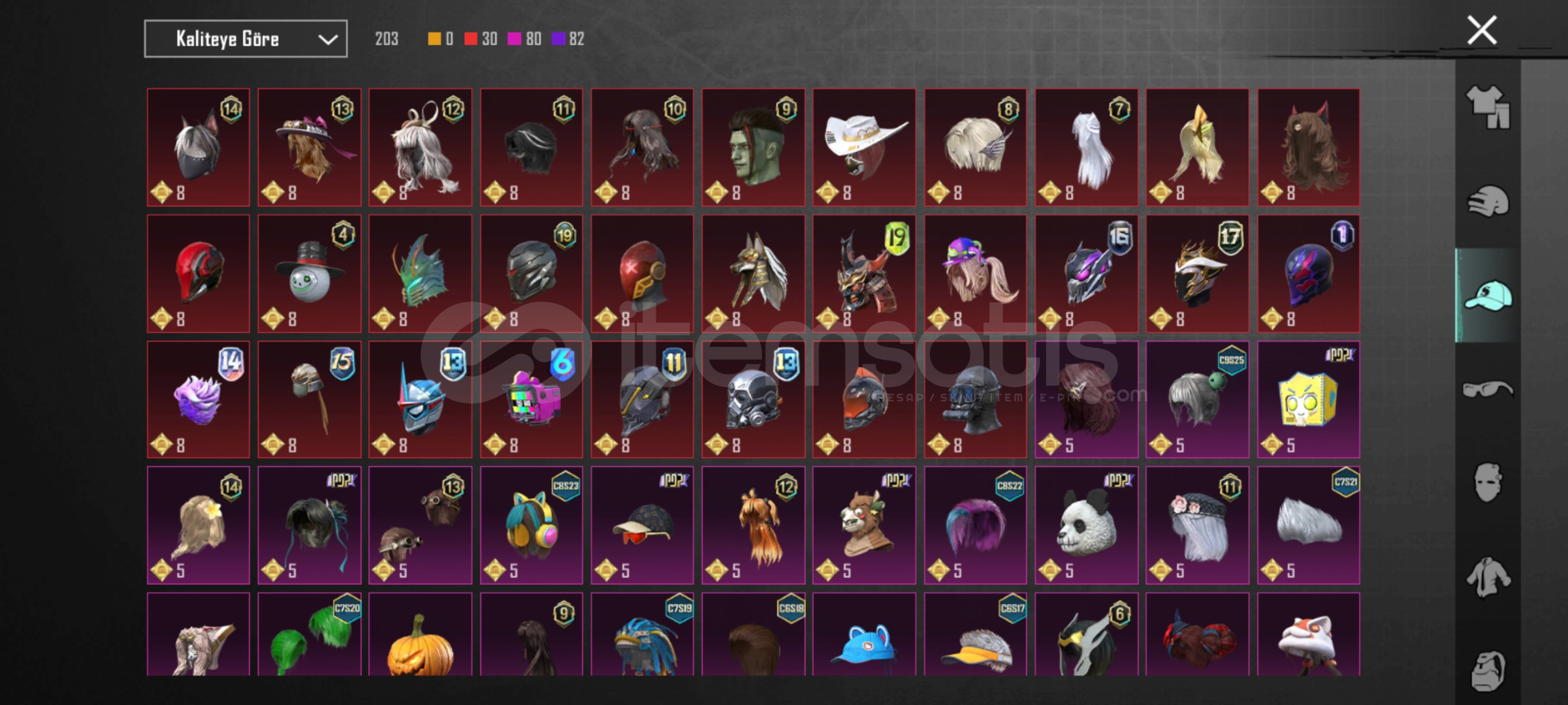Select the white cowboy hat item
The width and height of the screenshot is (1568, 705).
point(864,148)
